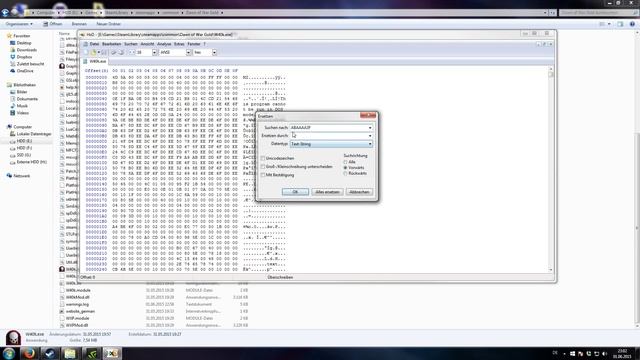Switch to the HxD icon in the taskbar

tap(112, 353)
